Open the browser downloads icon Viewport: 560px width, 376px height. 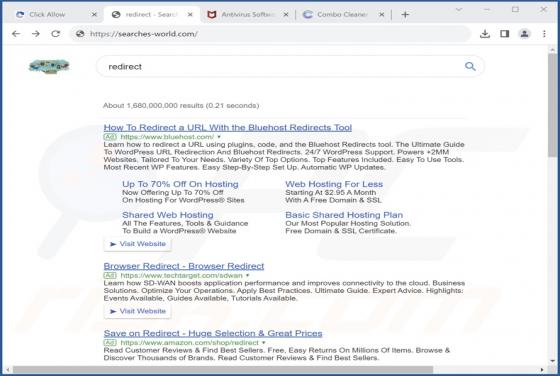click(x=485, y=34)
